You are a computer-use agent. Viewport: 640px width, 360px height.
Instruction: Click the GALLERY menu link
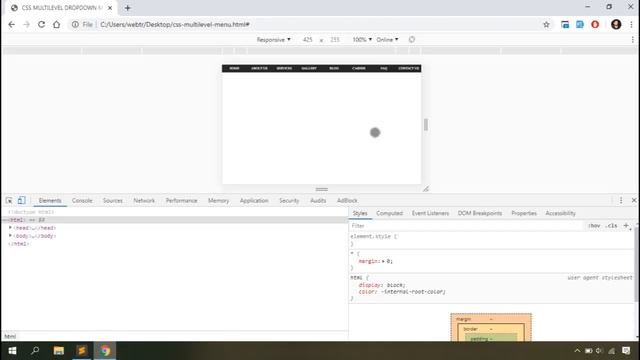tap(309, 68)
